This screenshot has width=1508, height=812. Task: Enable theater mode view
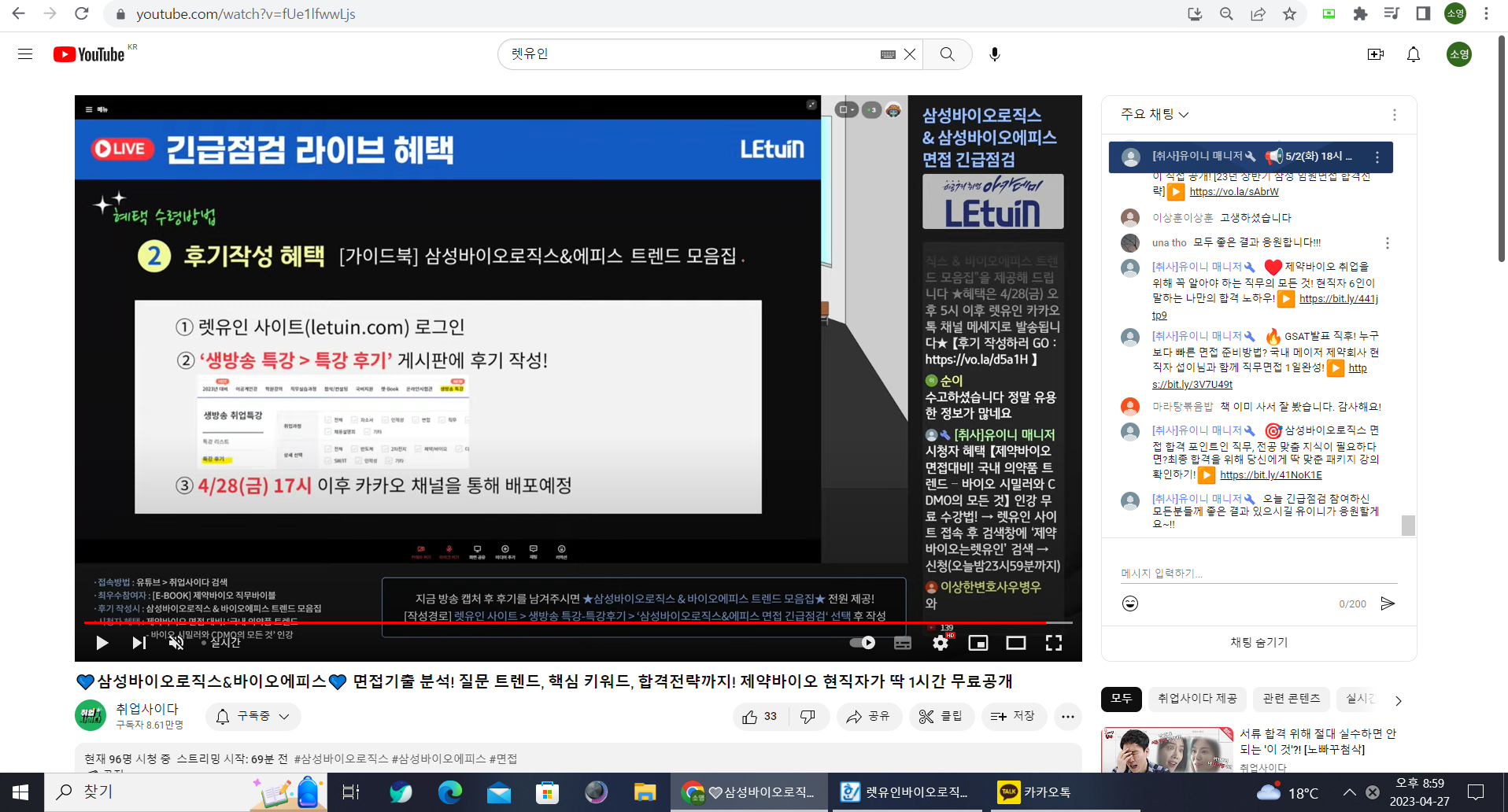[1016, 643]
